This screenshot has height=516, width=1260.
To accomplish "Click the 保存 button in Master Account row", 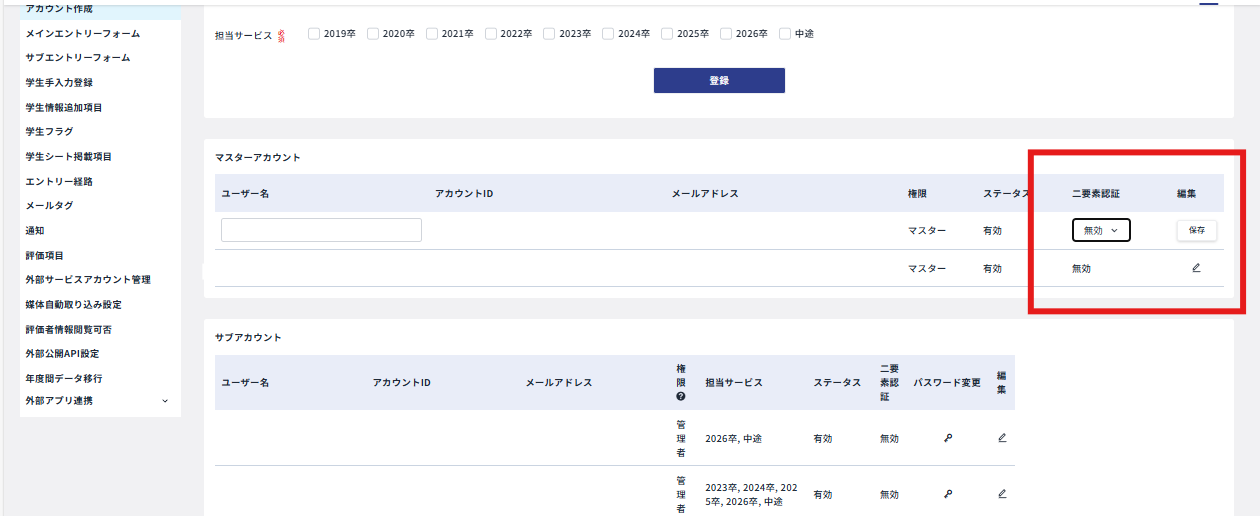I will pos(1196,230).
